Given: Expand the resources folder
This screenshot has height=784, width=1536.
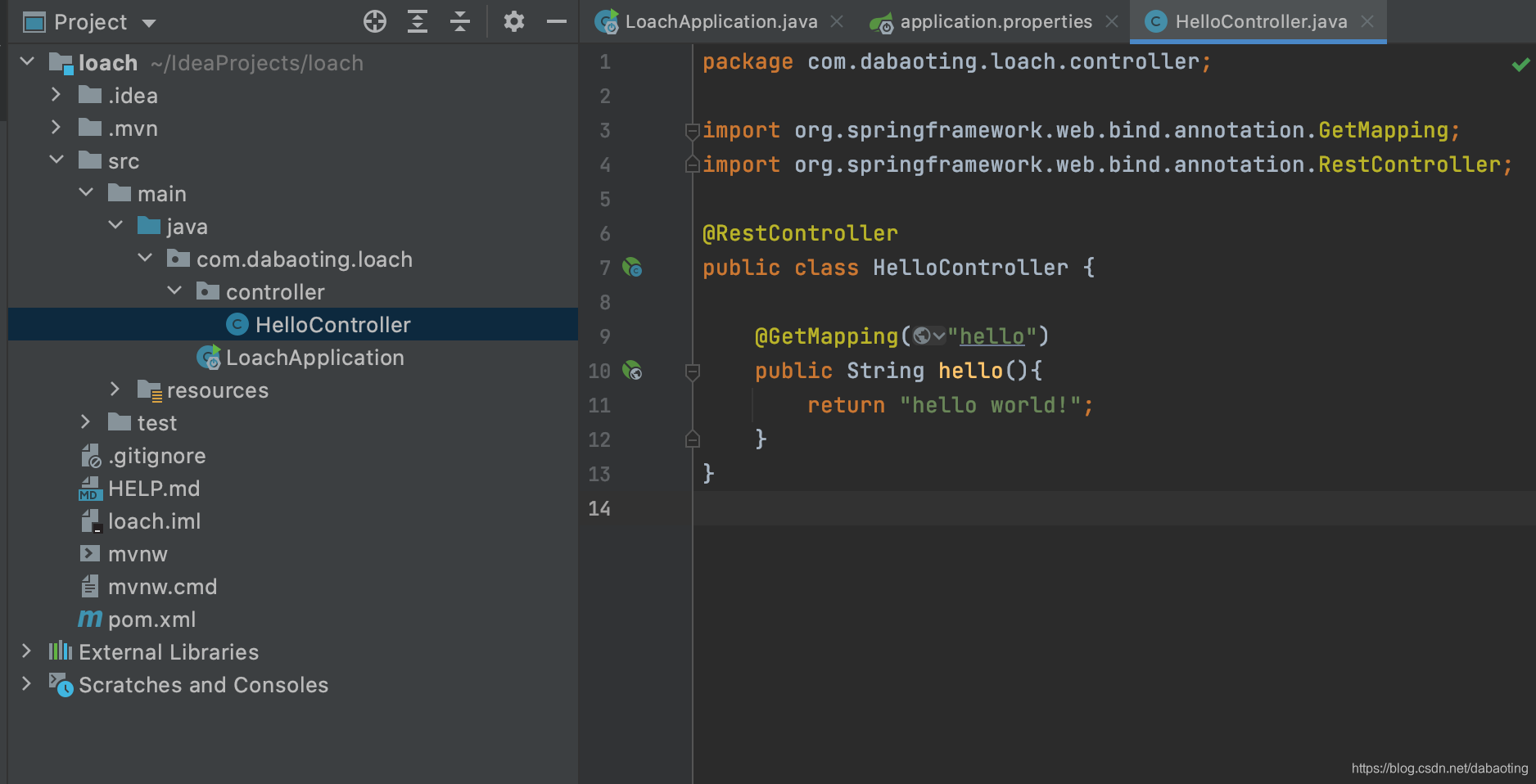Looking at the screenshot, I should point(115,389).
